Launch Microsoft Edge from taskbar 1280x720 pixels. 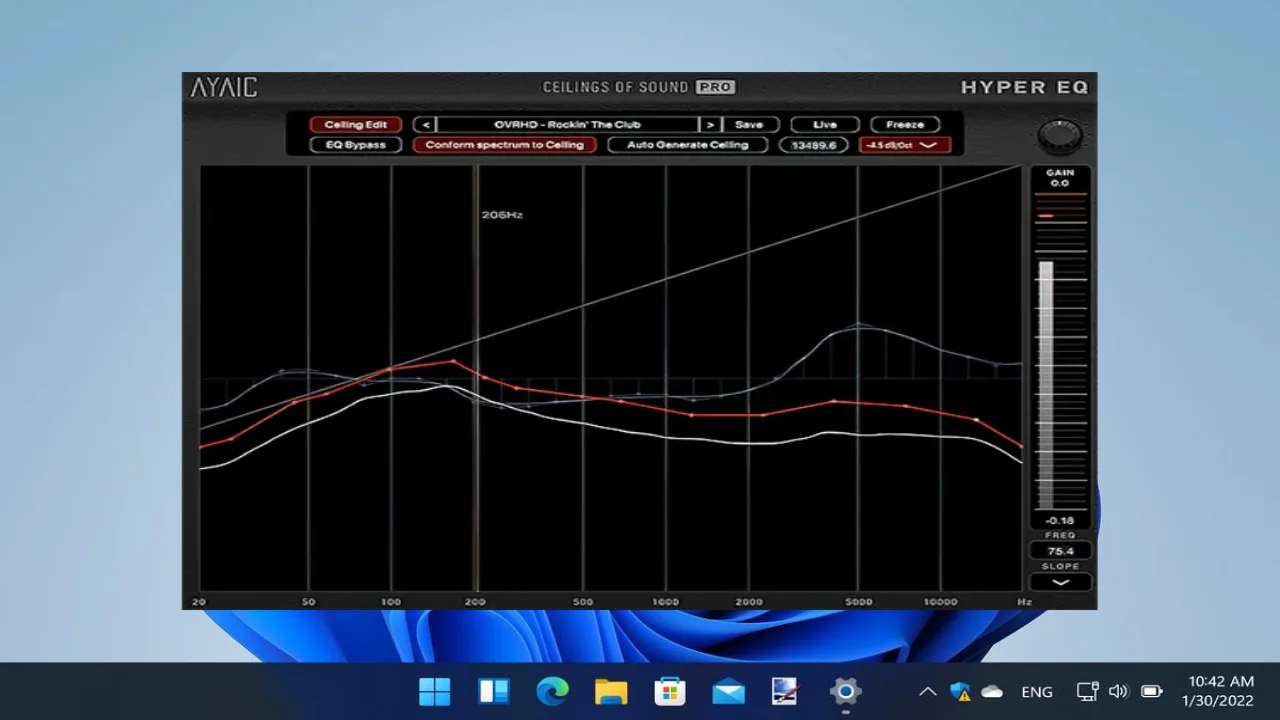pos(552,691)
